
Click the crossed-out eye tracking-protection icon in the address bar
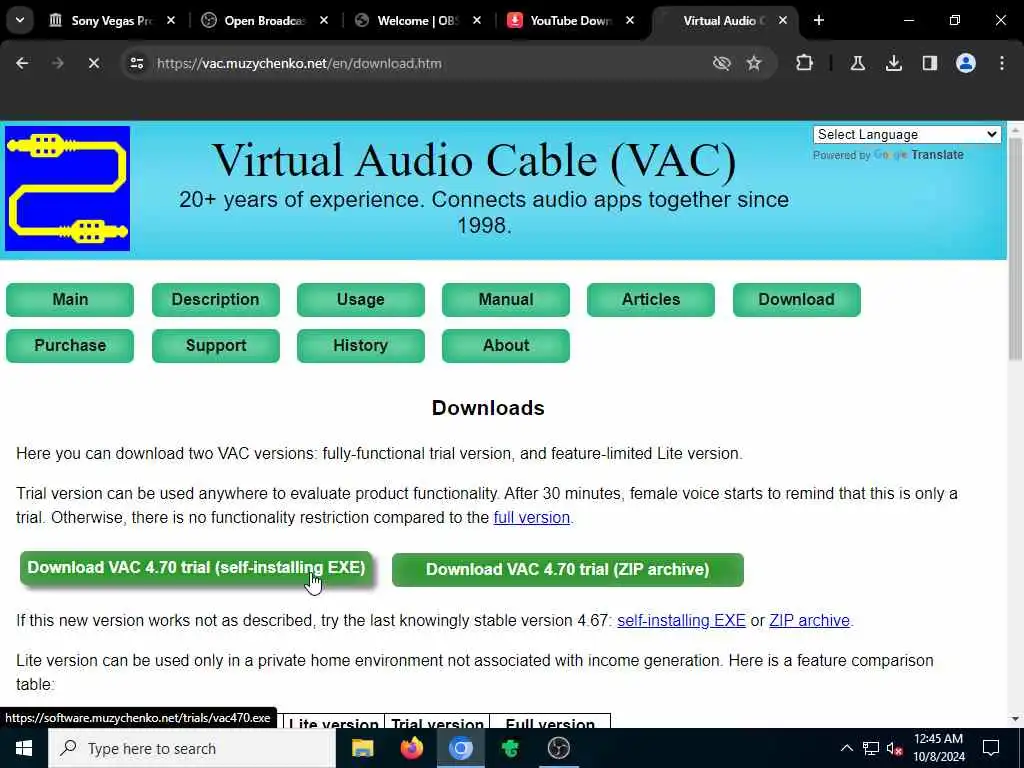tap(722, 63)
